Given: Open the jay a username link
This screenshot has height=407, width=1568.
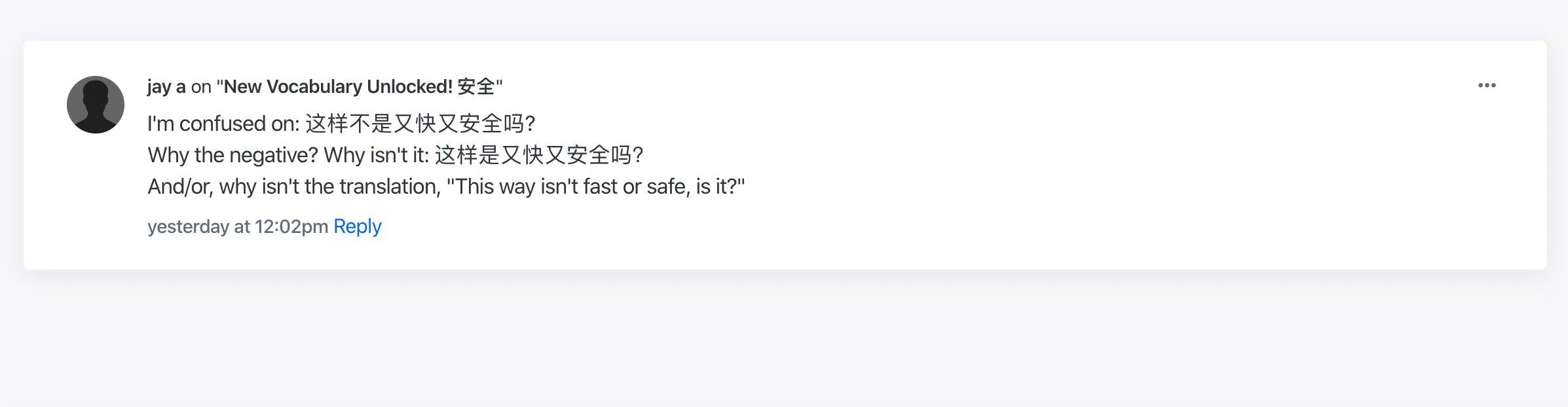Looking at the screenshot, I should coord(166,86).
